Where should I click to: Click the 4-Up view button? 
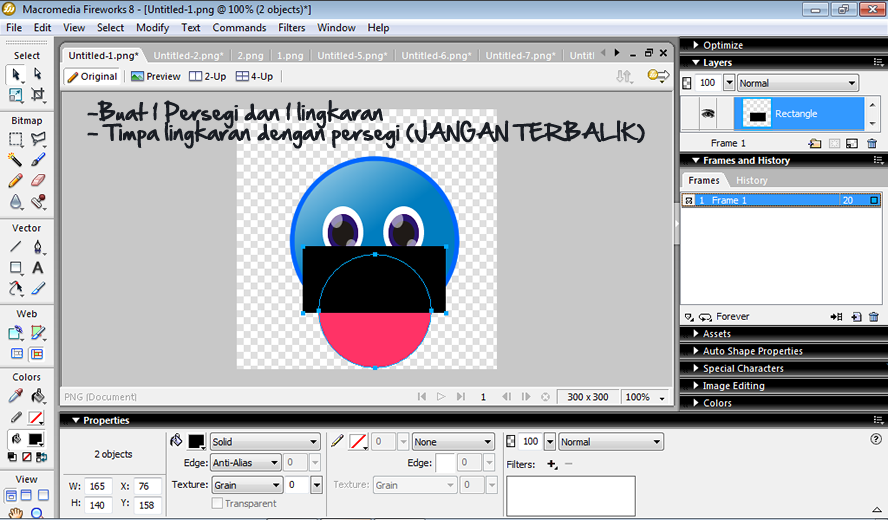[x=254, y=76]
